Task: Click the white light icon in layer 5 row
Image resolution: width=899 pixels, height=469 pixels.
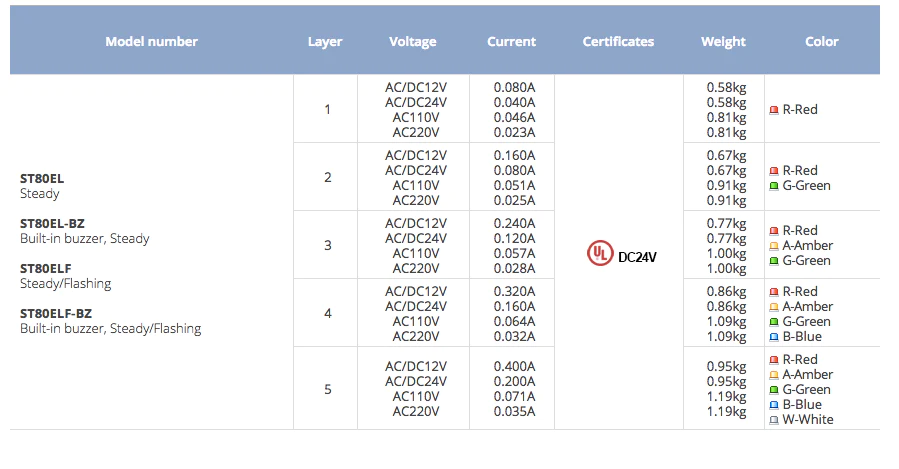Action: click(773, 420)
